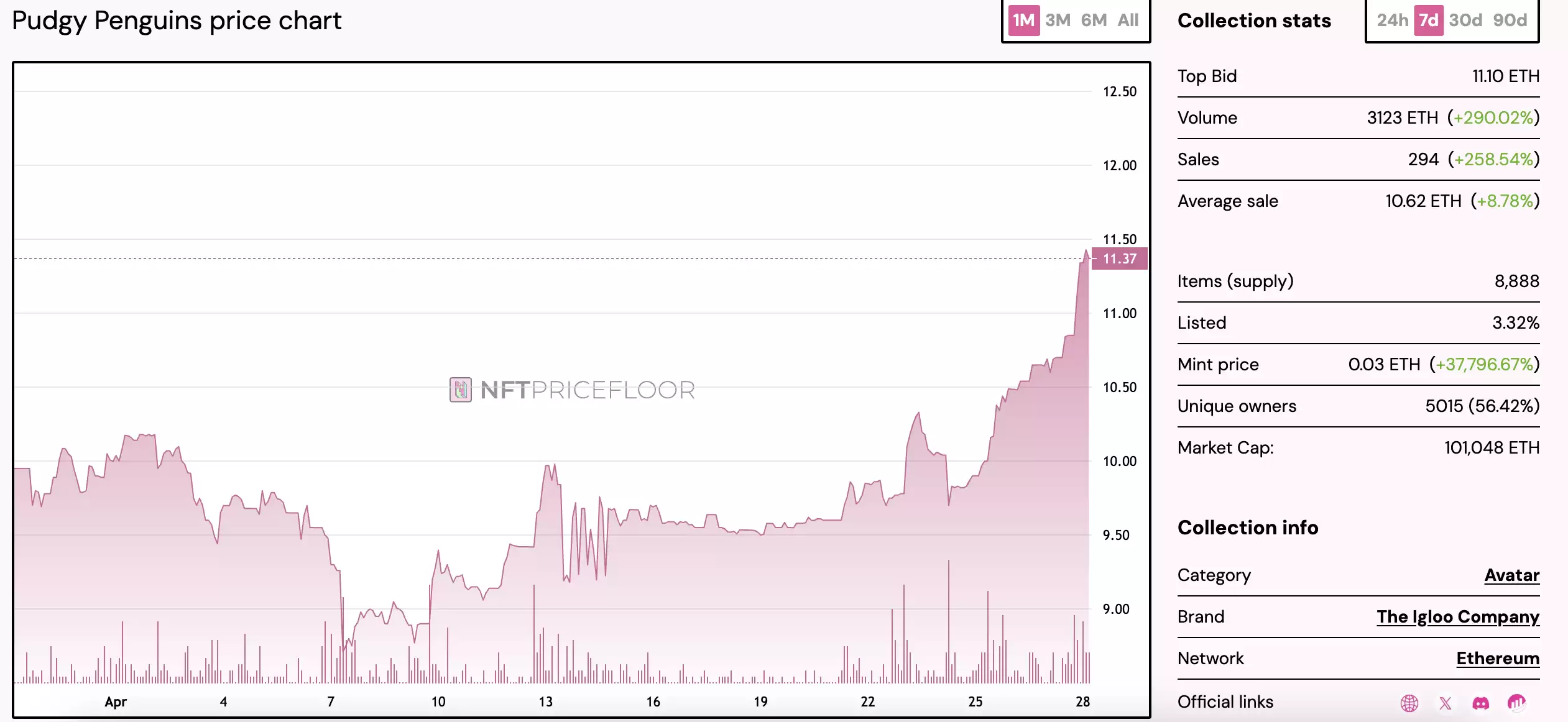Click the April 13 date on time axis

click(545, 701)
